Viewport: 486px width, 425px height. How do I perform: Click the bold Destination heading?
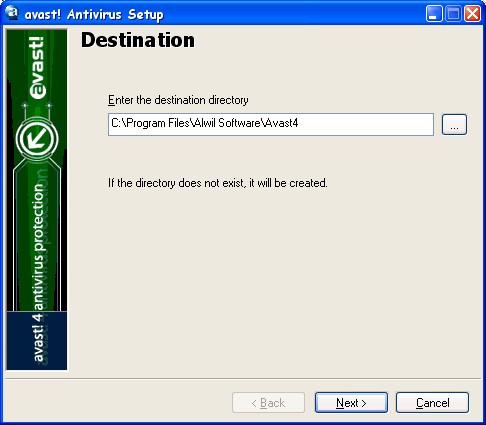(x=138, y=40)
